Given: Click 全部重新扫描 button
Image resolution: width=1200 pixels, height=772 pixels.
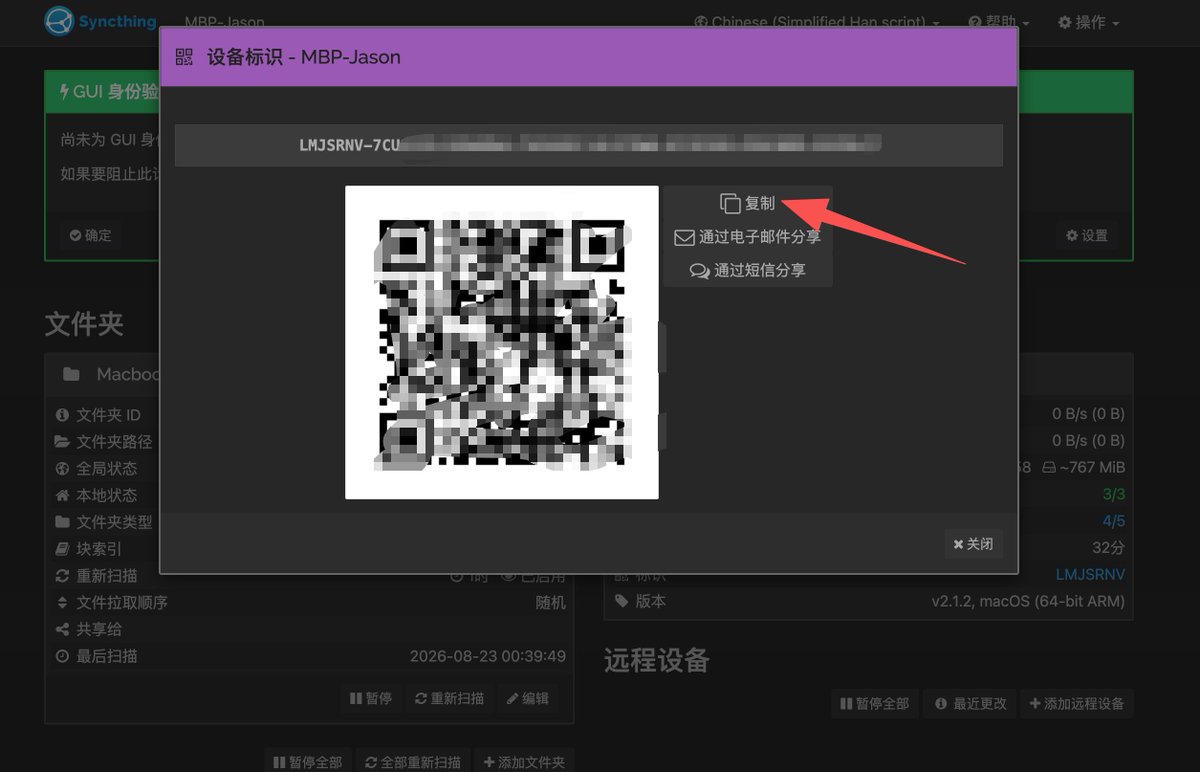Looking at the screenshot, I should [x=413, y=761].
